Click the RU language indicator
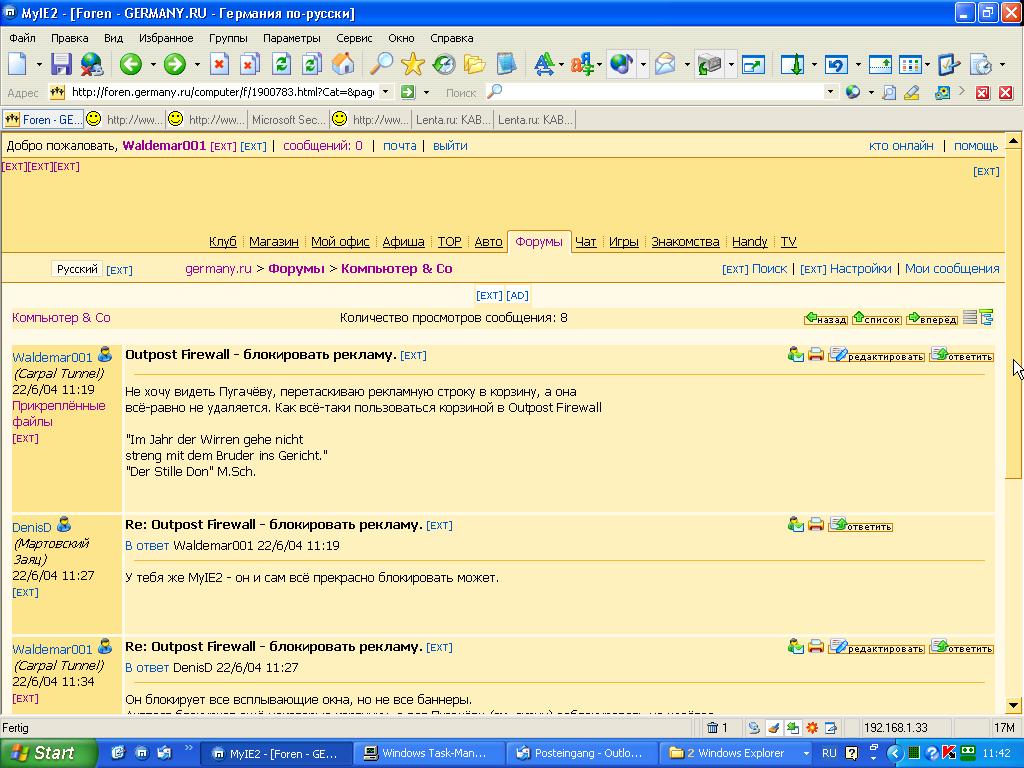This screenshot has width=1024, height=768. click(829, 753)
